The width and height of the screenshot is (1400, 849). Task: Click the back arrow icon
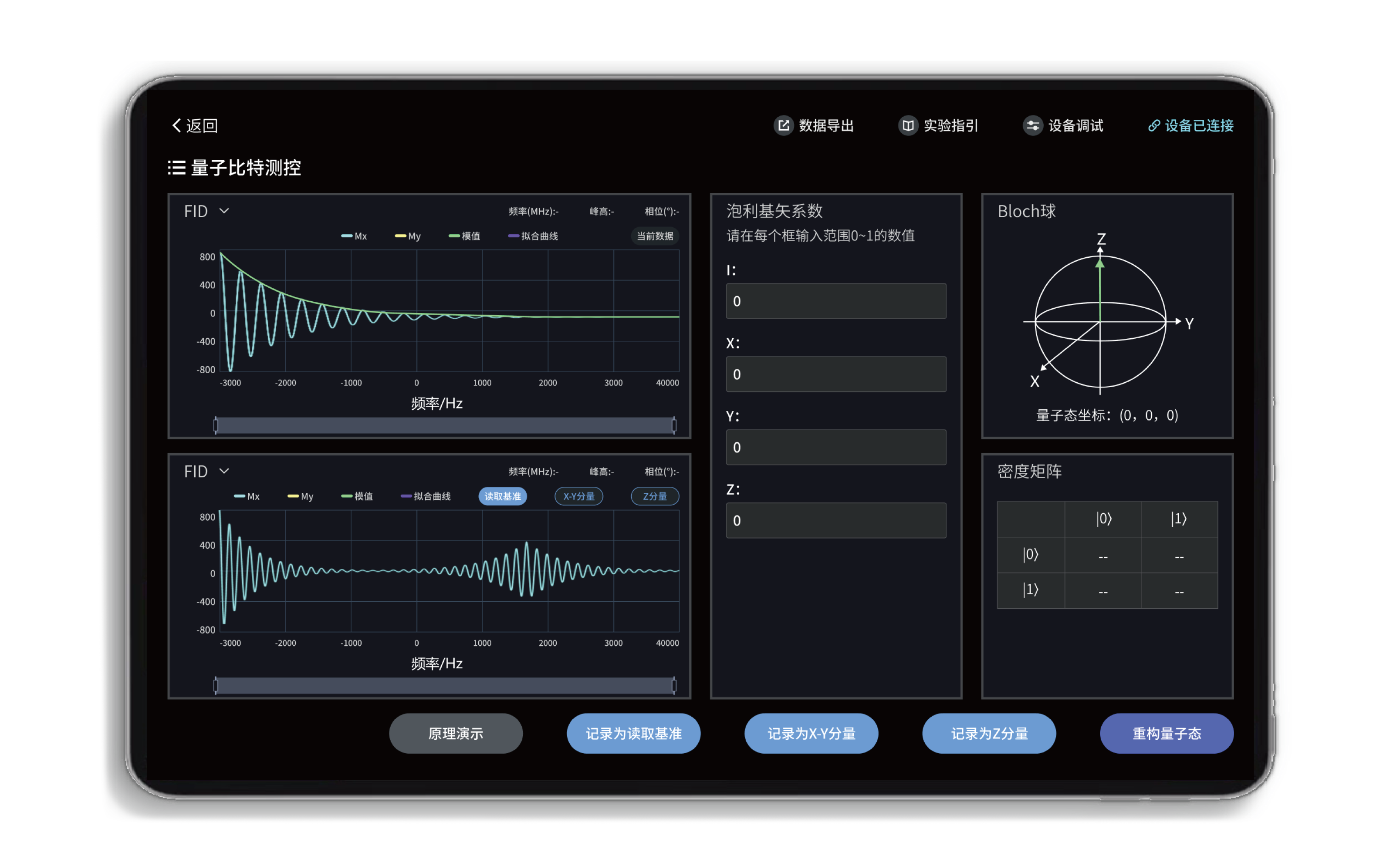point(176,125)
